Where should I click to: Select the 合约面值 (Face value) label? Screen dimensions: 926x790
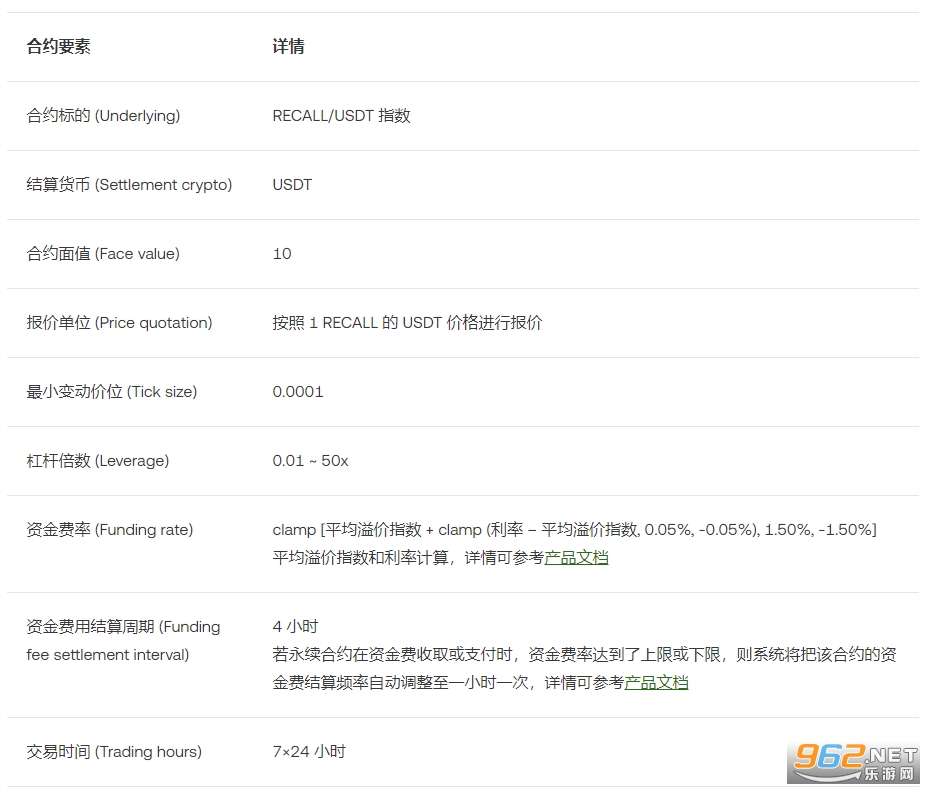(103, 254)
